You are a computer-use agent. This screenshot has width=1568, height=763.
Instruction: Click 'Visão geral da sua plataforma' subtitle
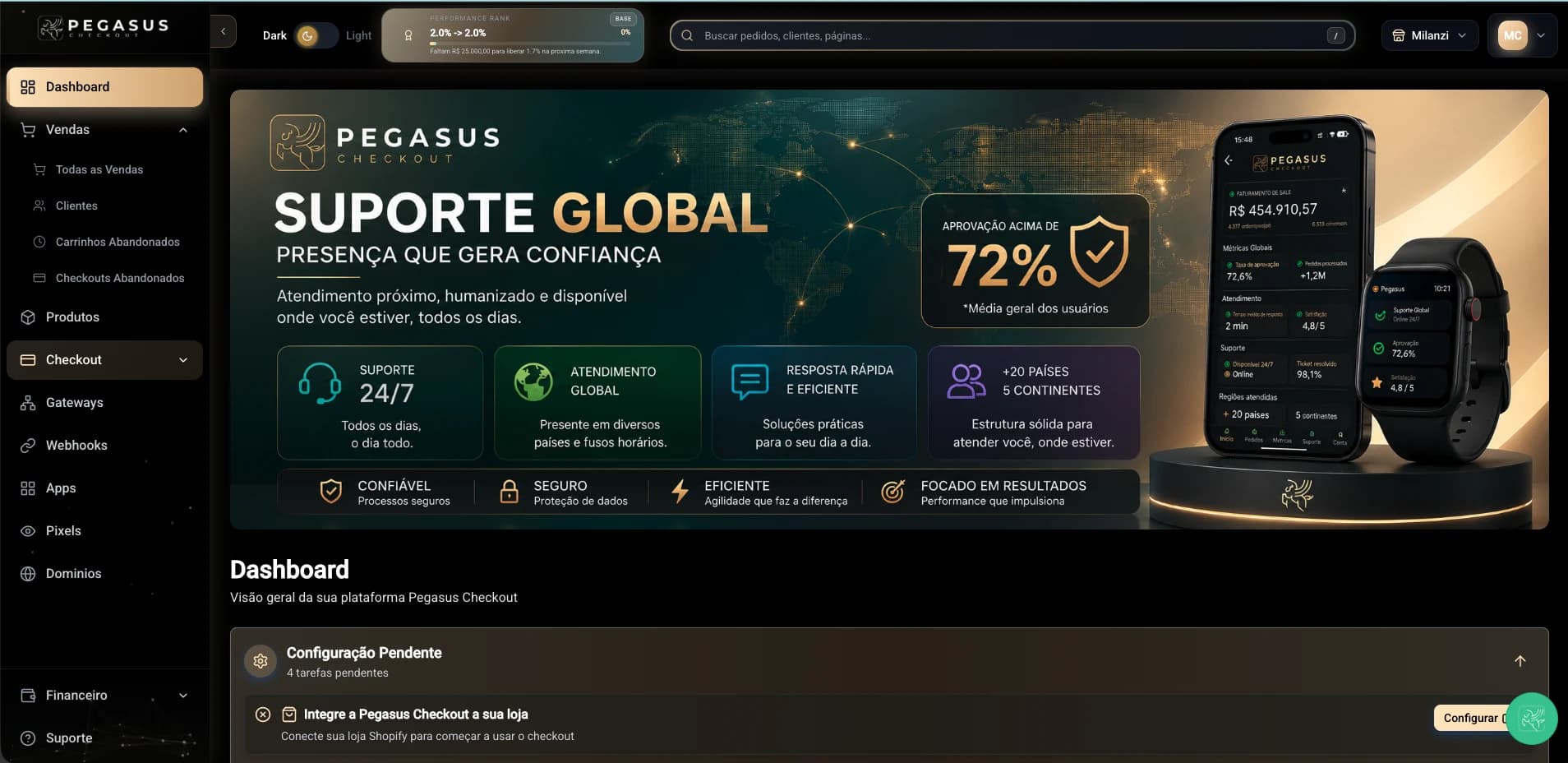pos(374,597)
